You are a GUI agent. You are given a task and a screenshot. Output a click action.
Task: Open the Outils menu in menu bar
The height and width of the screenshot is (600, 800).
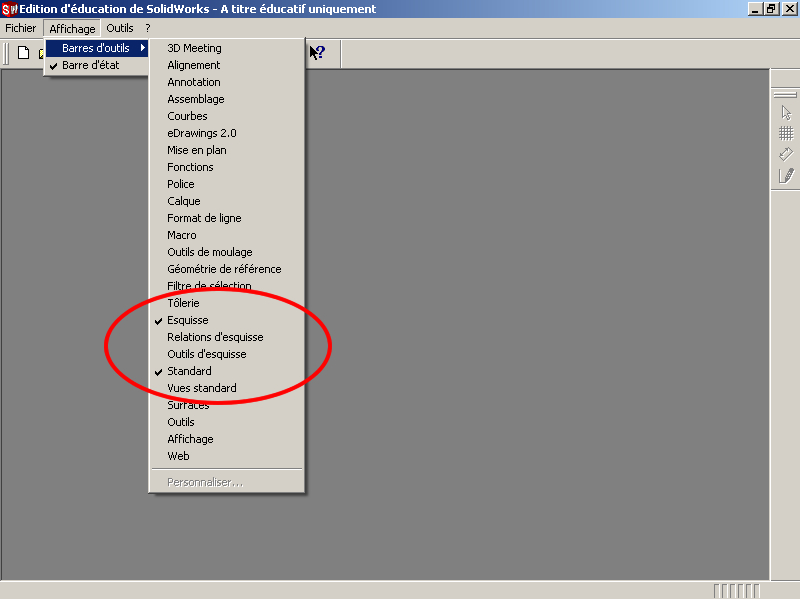(x=120, y=29)
